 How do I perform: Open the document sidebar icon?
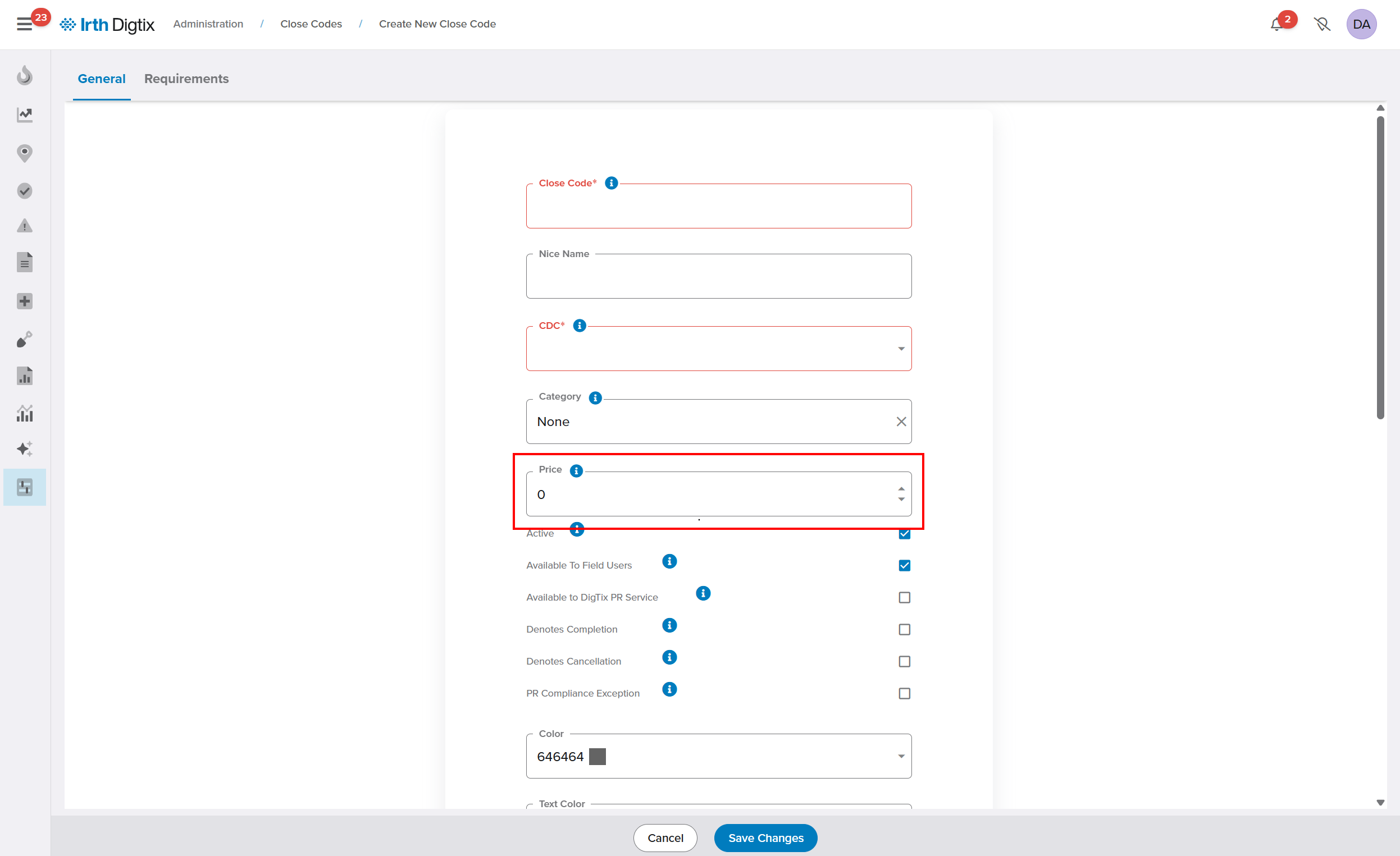[25, 263]
